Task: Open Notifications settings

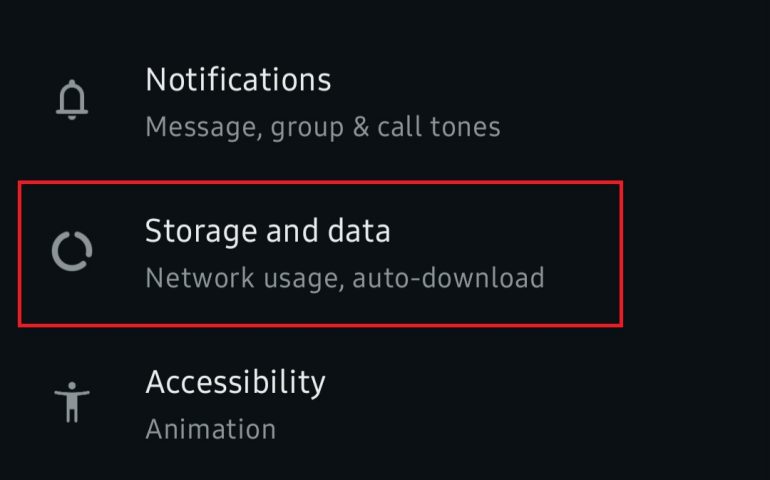Action: click(238, 80)
